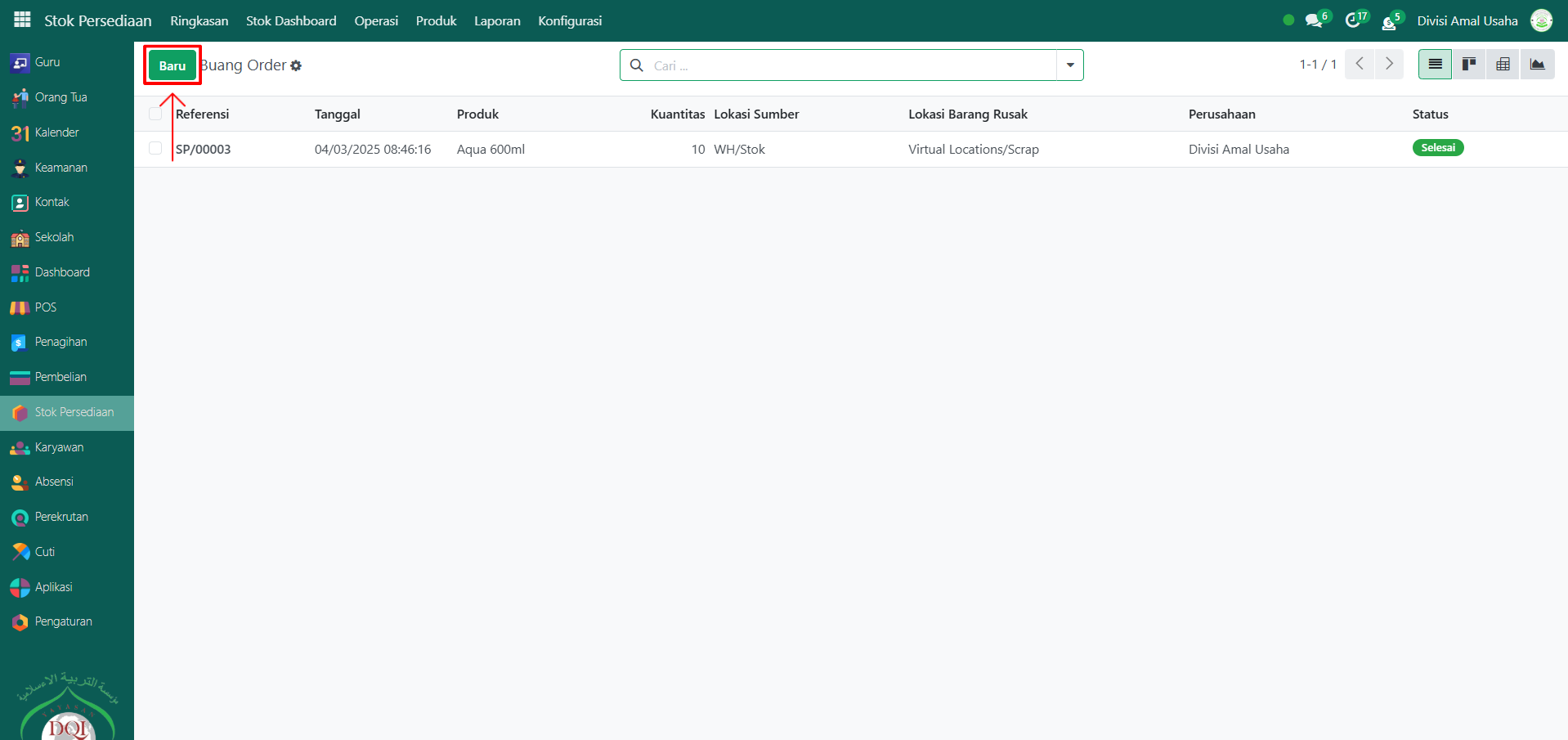1568x740 pixels.
Task: Switch to Kanban view
Action: [1468, 65]
